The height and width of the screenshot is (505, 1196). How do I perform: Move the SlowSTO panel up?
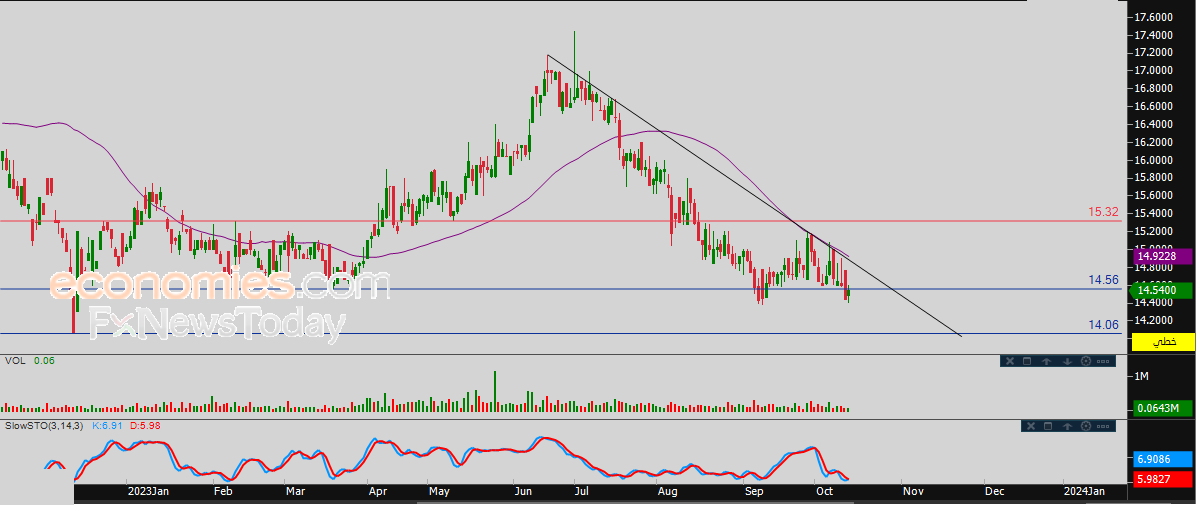(x=1068, y=426)
